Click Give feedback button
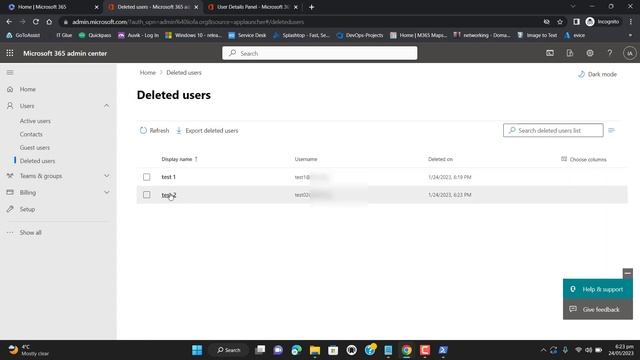 [598, 309]
